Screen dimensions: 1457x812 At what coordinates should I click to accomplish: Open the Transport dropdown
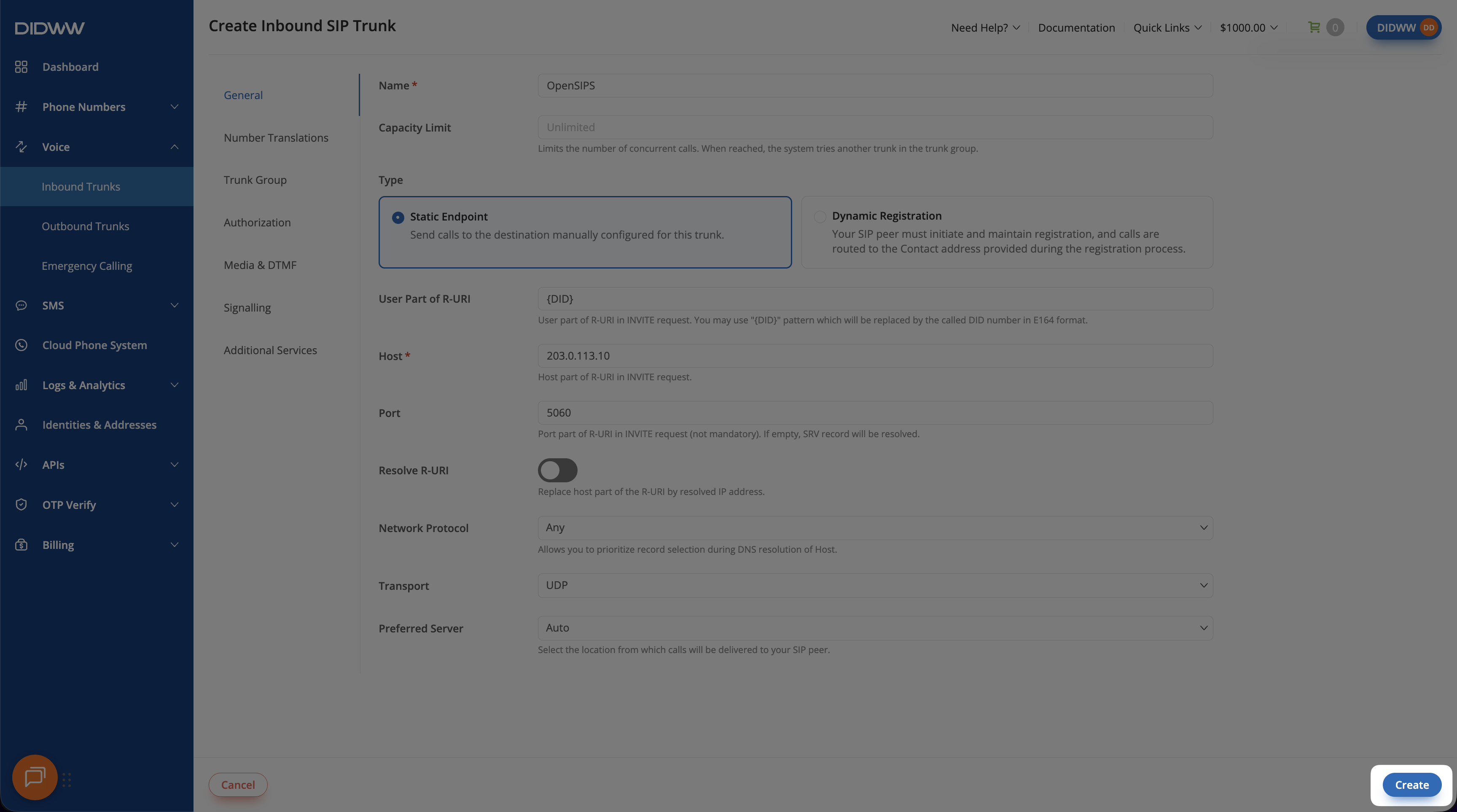(x=875, y=585)
